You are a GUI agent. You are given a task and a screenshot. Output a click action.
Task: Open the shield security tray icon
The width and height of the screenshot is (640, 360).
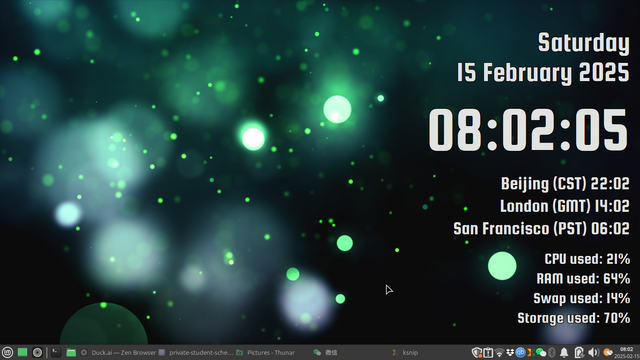[476, 352]
